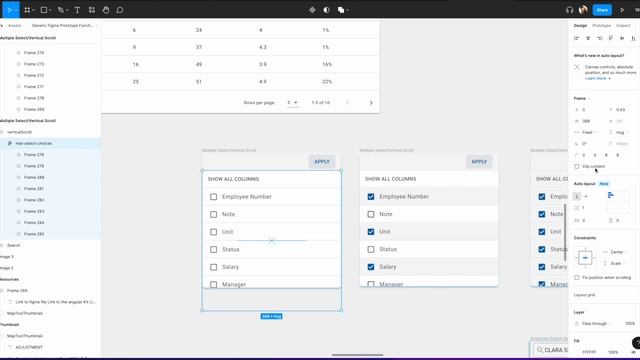Click the Share button
This screenshot has width=640, height=360.
602,10
